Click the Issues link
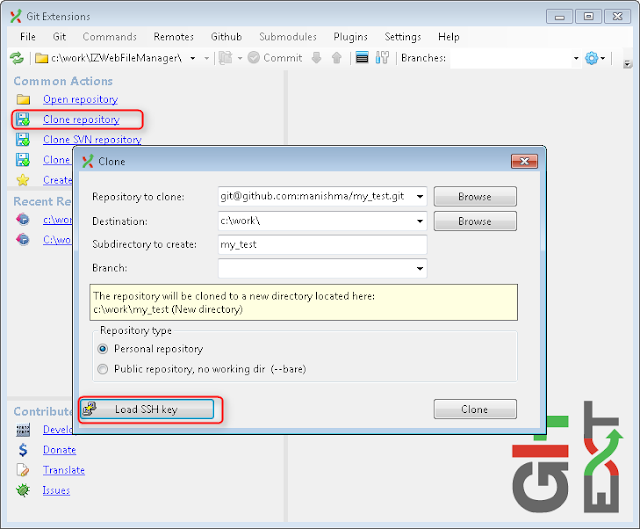Screen dimensions: 640x529 (x=56, y=490)
